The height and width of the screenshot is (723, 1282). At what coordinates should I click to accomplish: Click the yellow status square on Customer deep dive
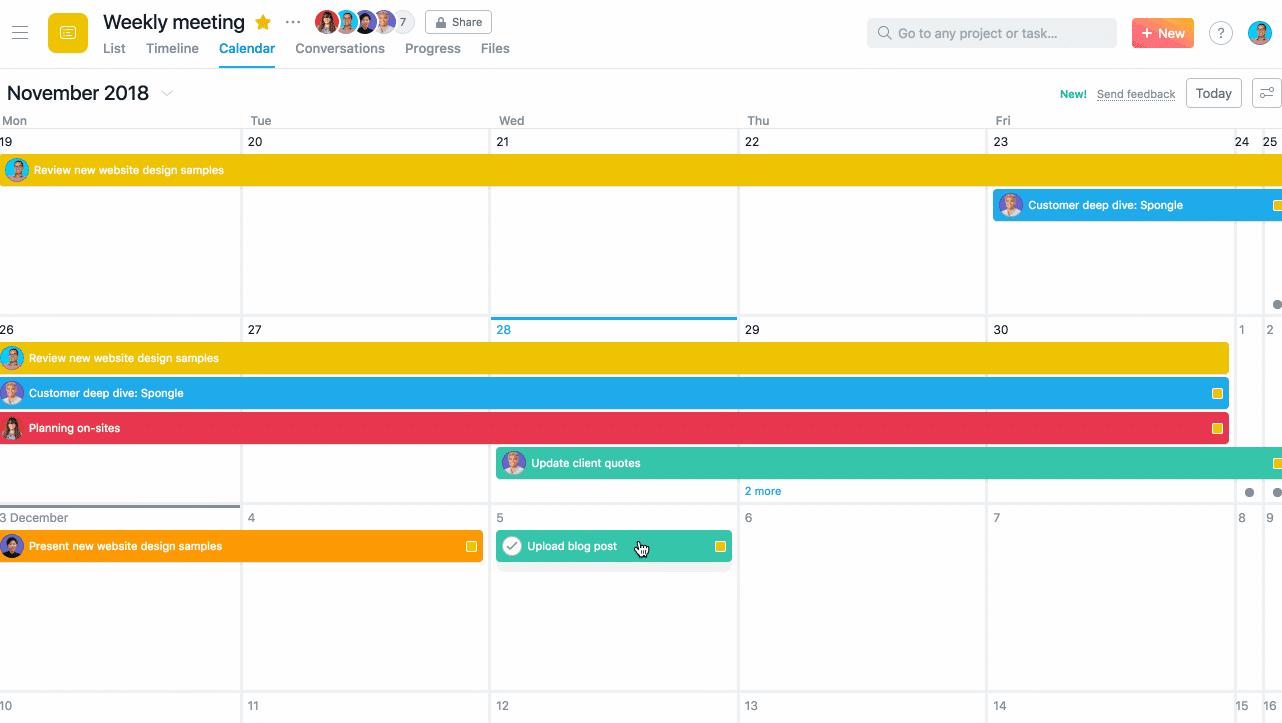click(1218, 393)
